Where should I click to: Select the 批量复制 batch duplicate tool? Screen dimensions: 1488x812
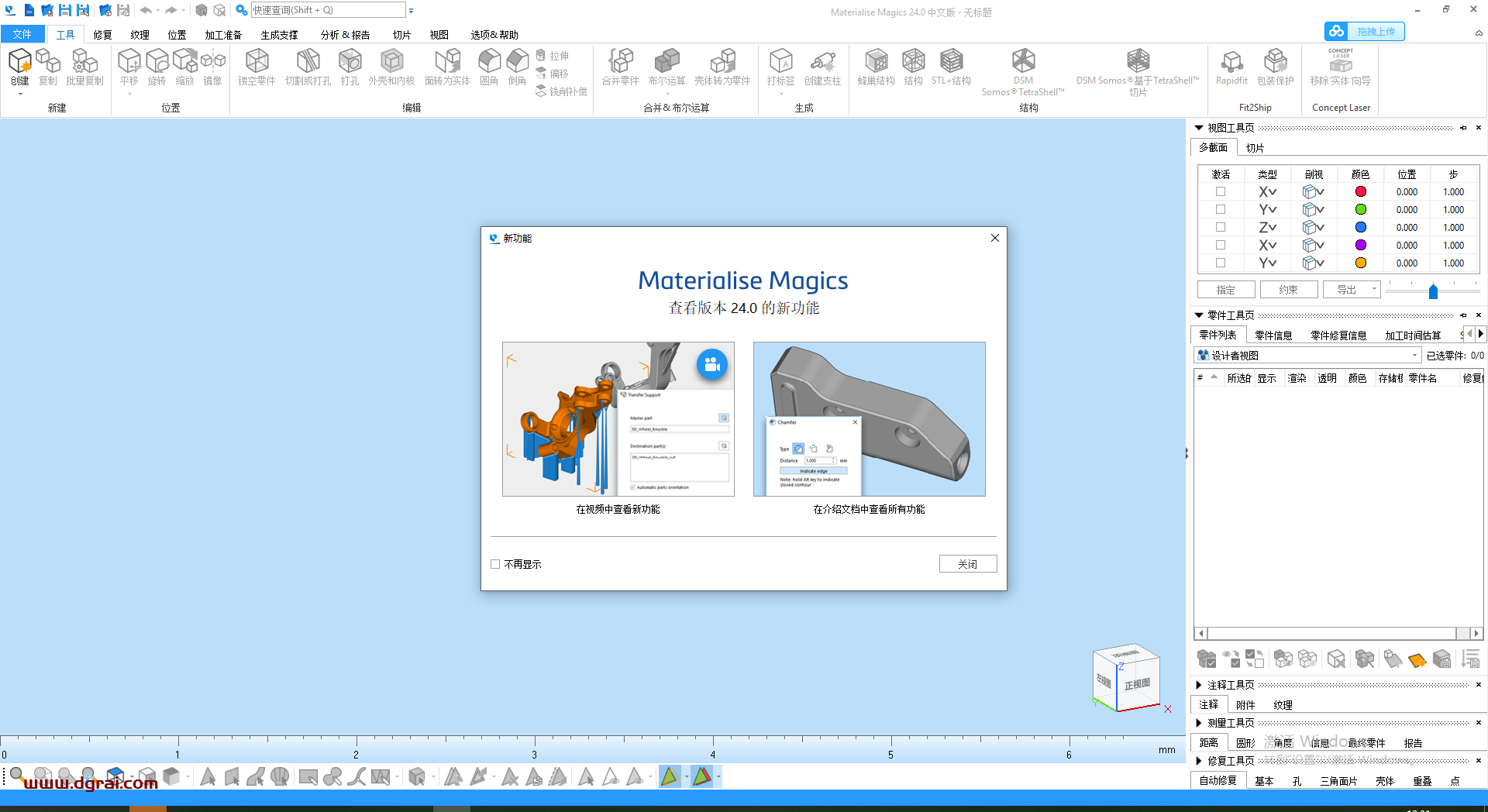click(84, 67)
